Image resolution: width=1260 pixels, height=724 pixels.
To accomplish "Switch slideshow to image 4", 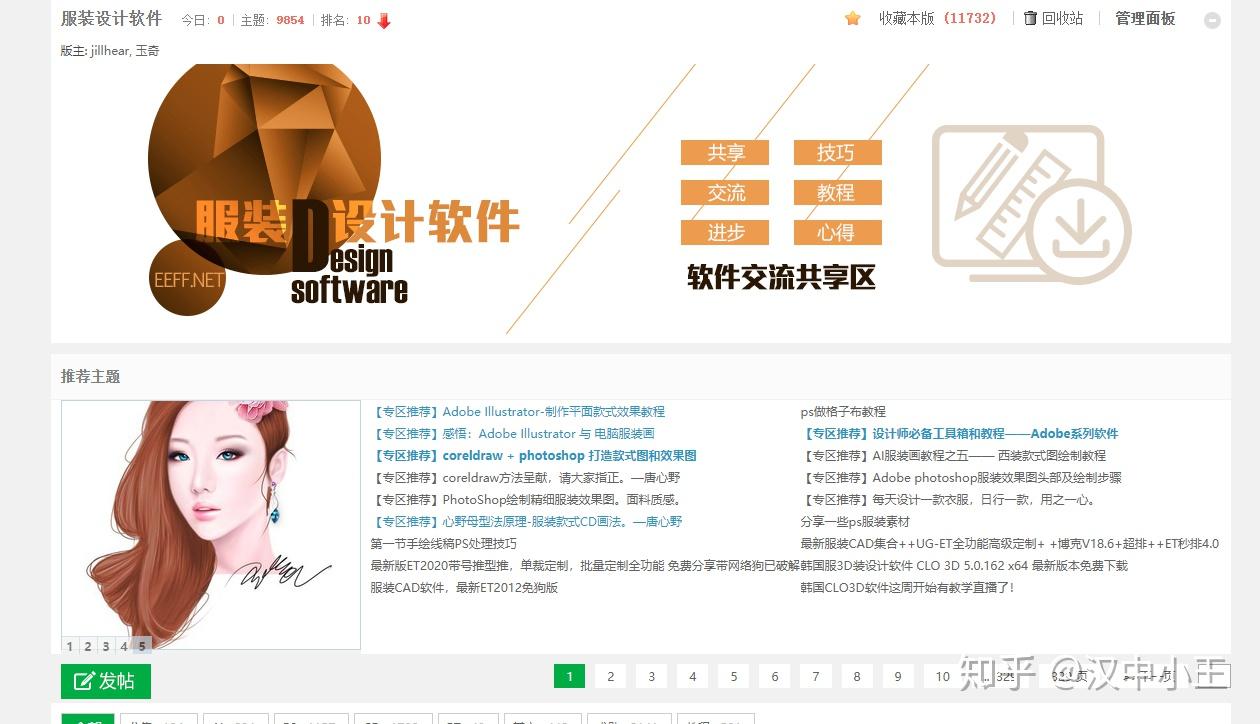I will (124, 646).
